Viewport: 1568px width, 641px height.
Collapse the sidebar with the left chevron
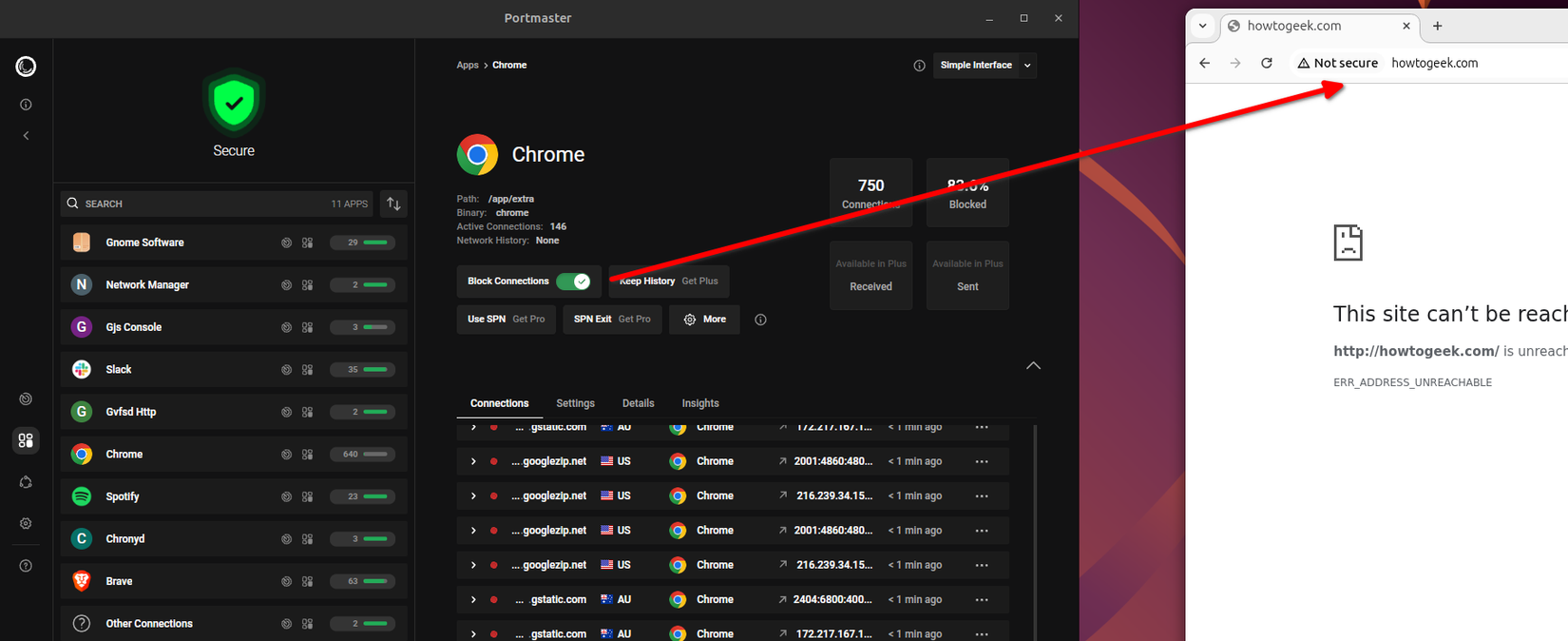(x=26, y=136)
